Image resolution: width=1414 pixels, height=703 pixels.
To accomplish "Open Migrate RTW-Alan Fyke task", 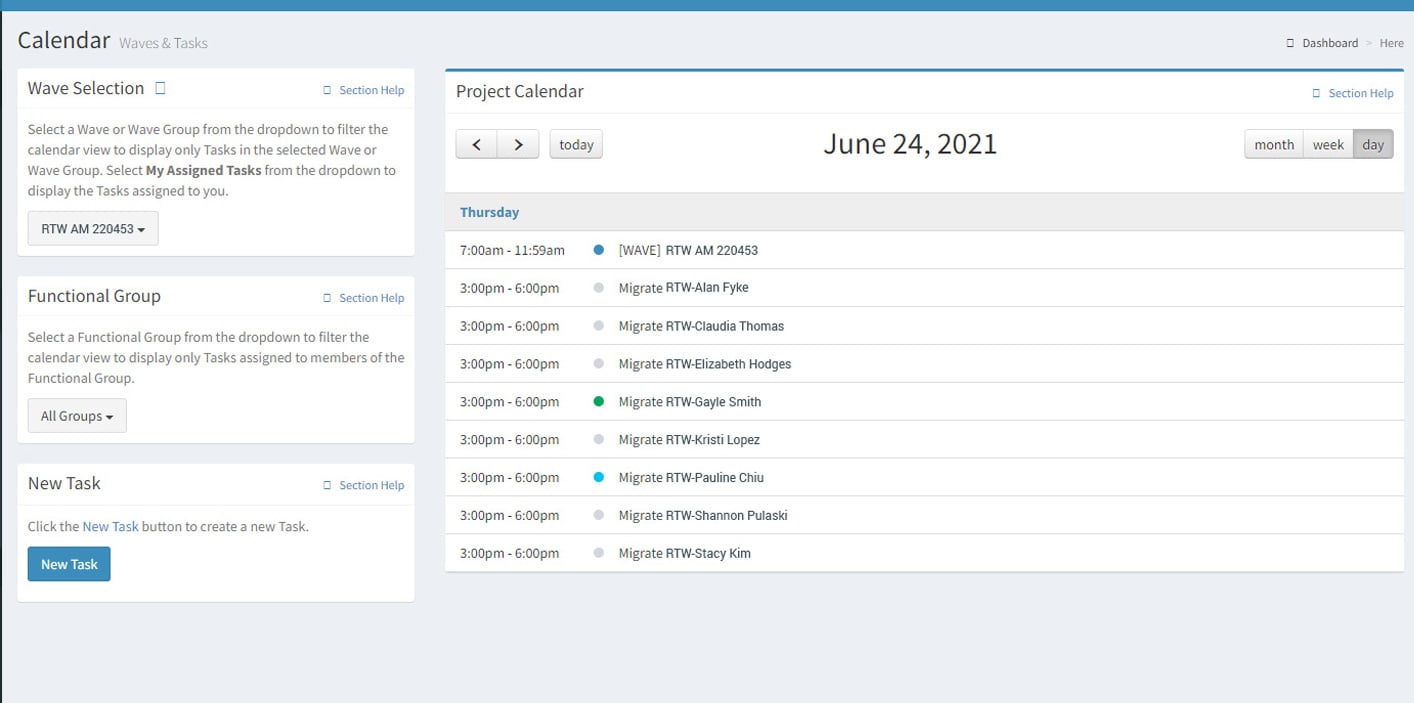I will [683, 288].
